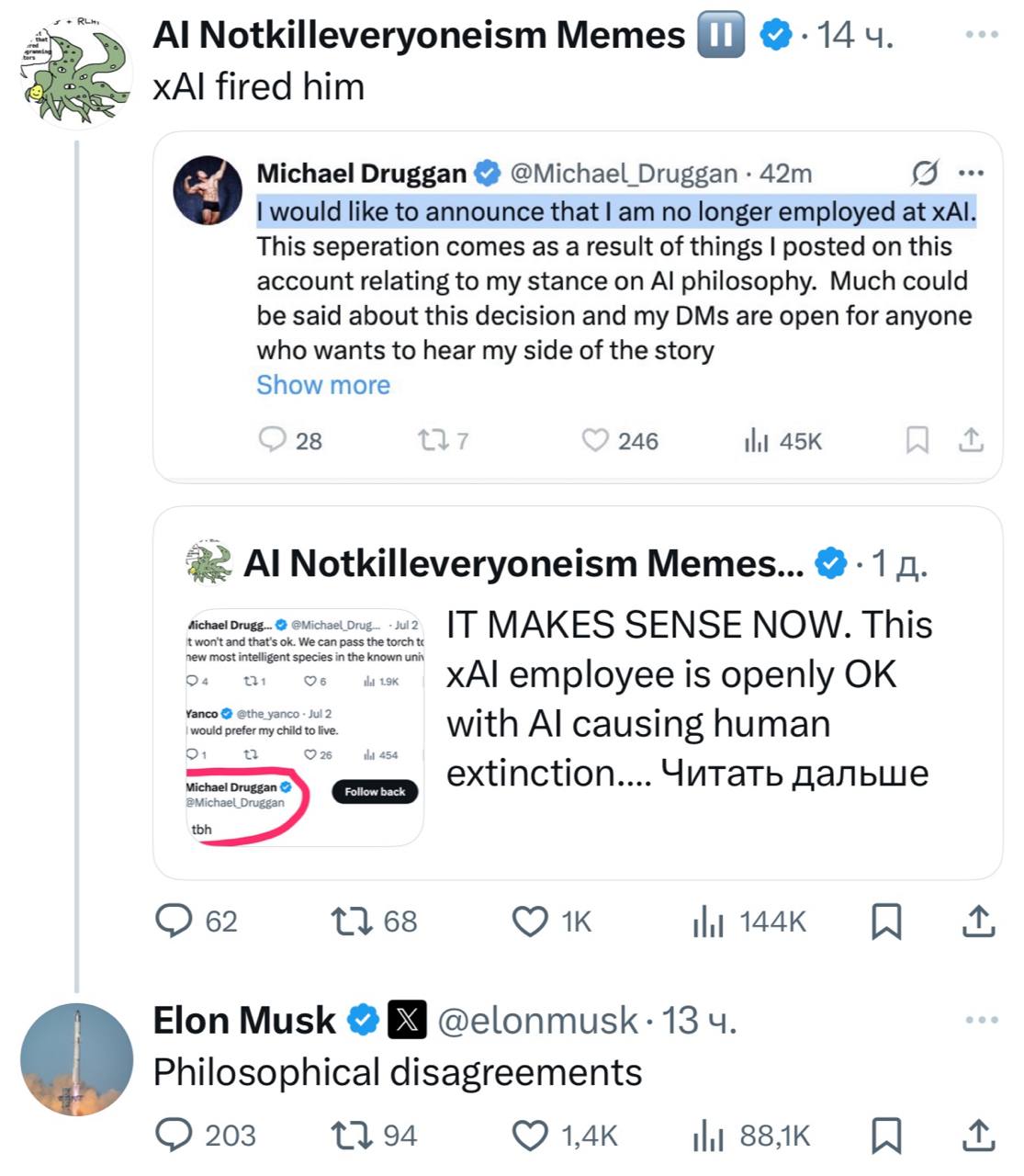Bookmark Elon Musk's reply

coord(885,1136)
